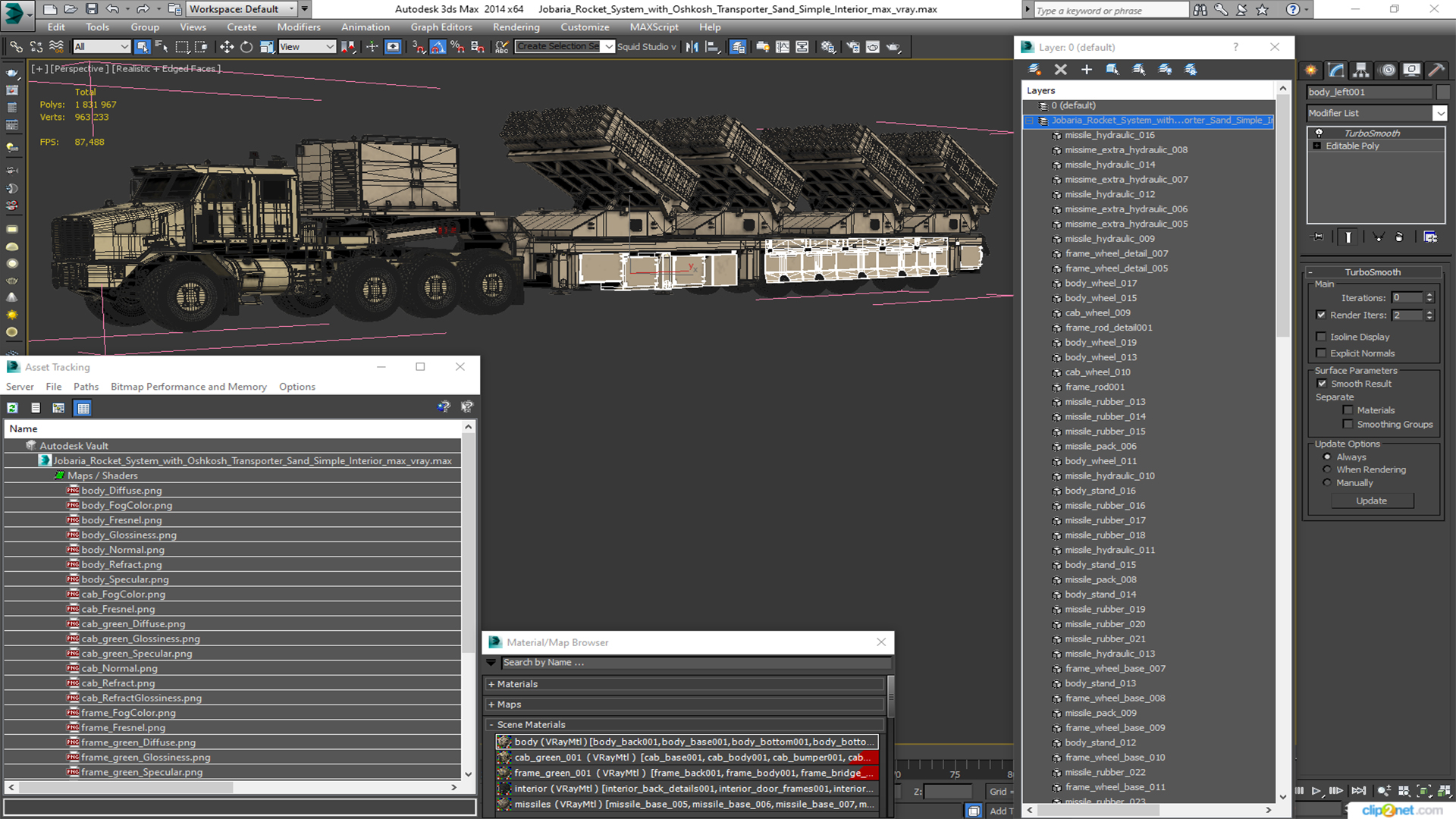1456x819 pixels.
Task: Click Configure Modifier Sets icon
Action: pos(1430,237)
